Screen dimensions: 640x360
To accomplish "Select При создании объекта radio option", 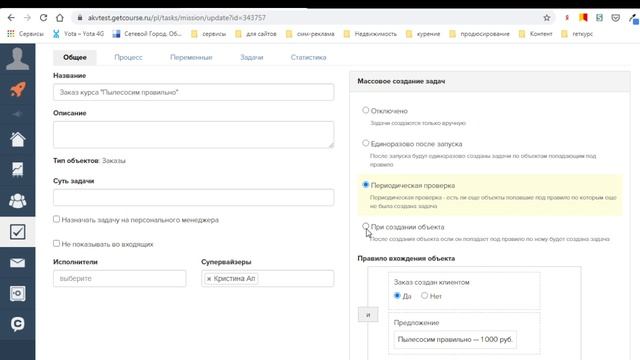I will (366, 226).
